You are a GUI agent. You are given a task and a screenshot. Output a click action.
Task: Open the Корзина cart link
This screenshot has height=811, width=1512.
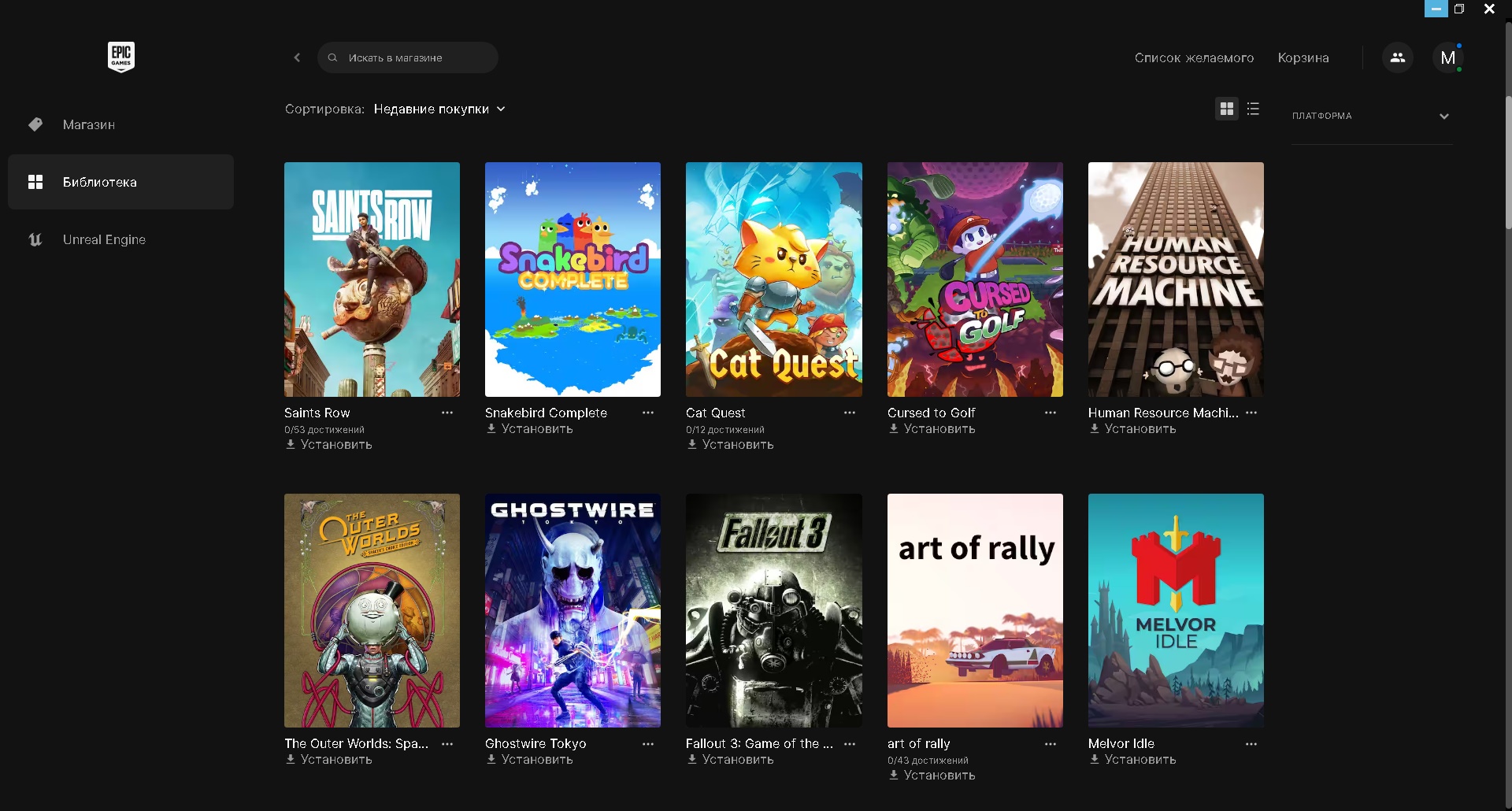(1303, 57)
